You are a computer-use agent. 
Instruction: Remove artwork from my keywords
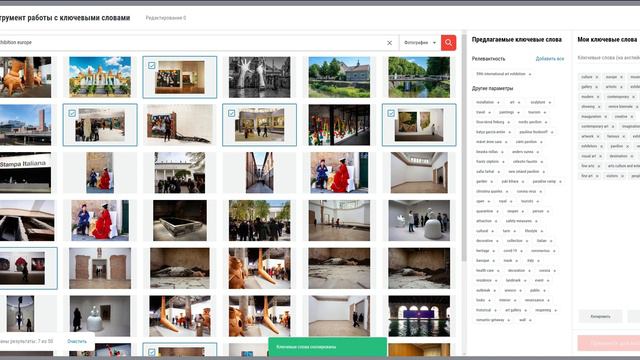tap(598, 136)
